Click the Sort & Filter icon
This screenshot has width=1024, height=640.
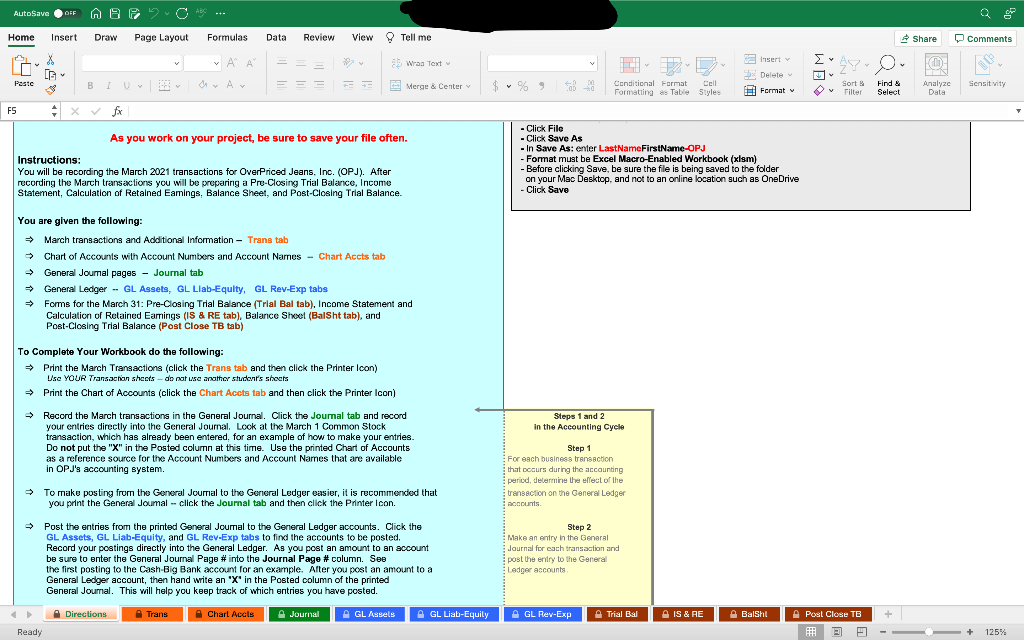[x=852, y=64]
